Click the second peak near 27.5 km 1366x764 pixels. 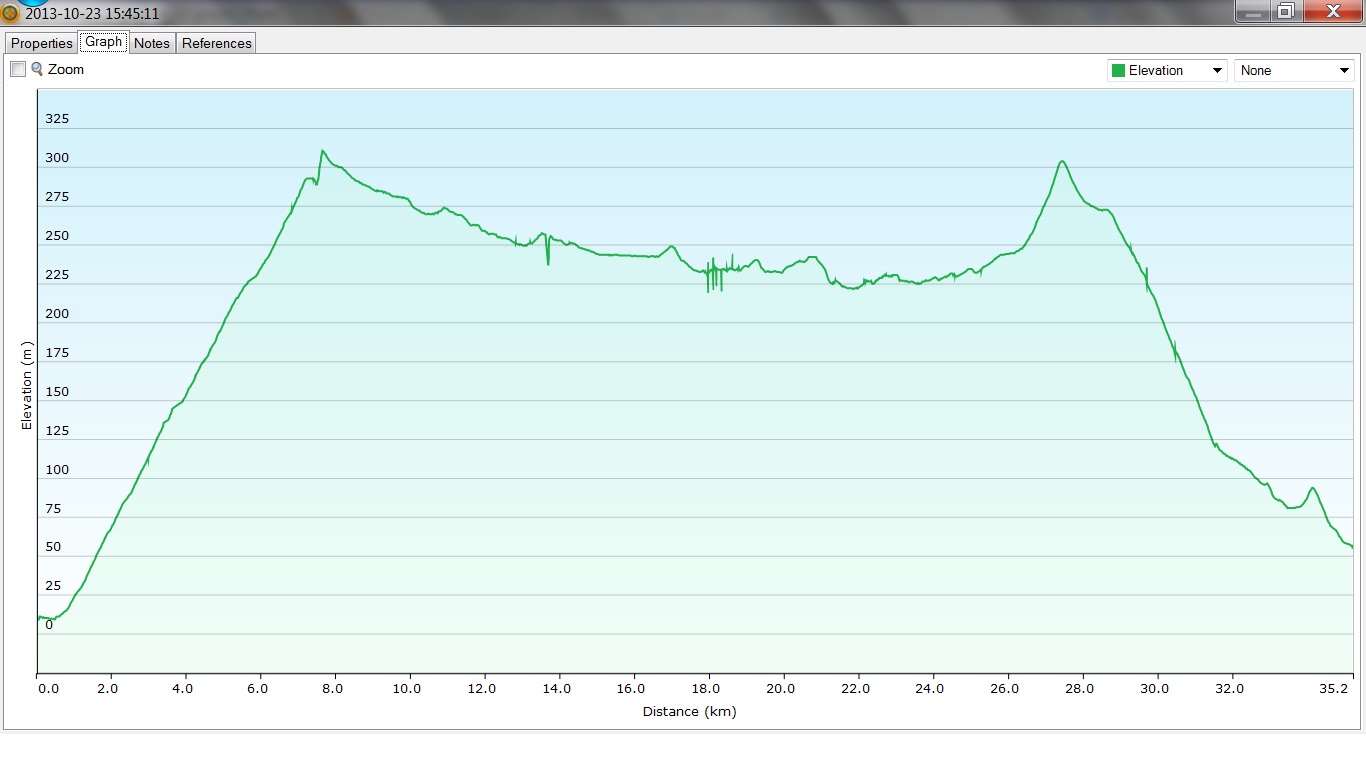[x=1062, y=161]
